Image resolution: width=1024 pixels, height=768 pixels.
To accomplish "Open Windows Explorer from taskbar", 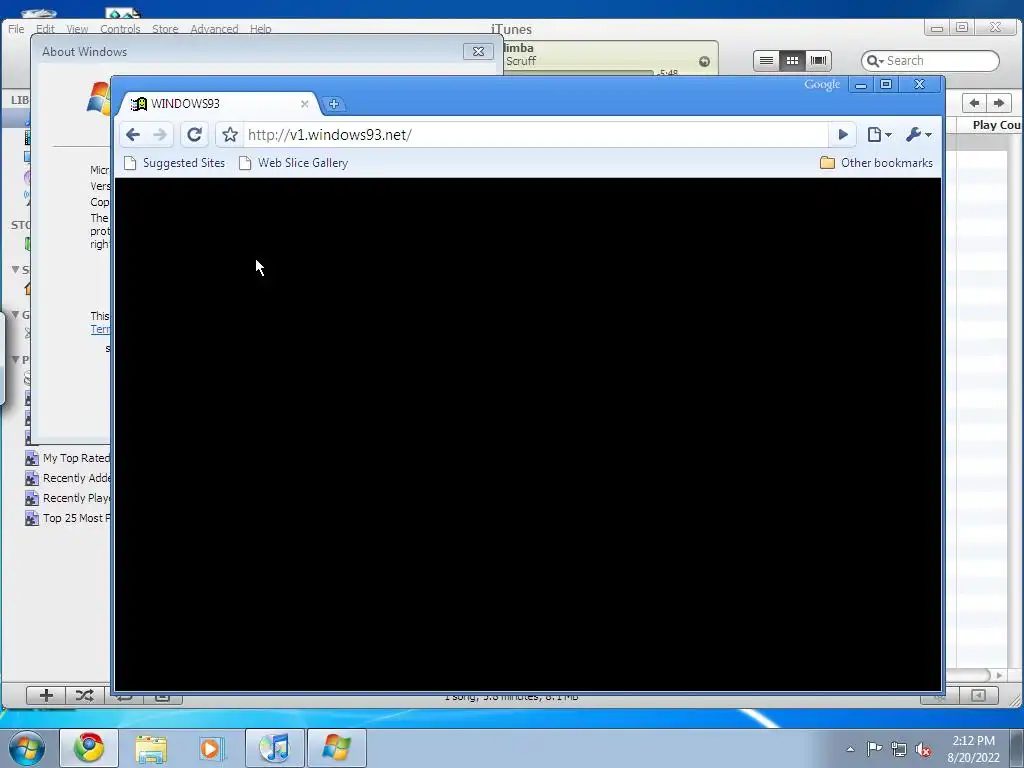I will (151, 748).
